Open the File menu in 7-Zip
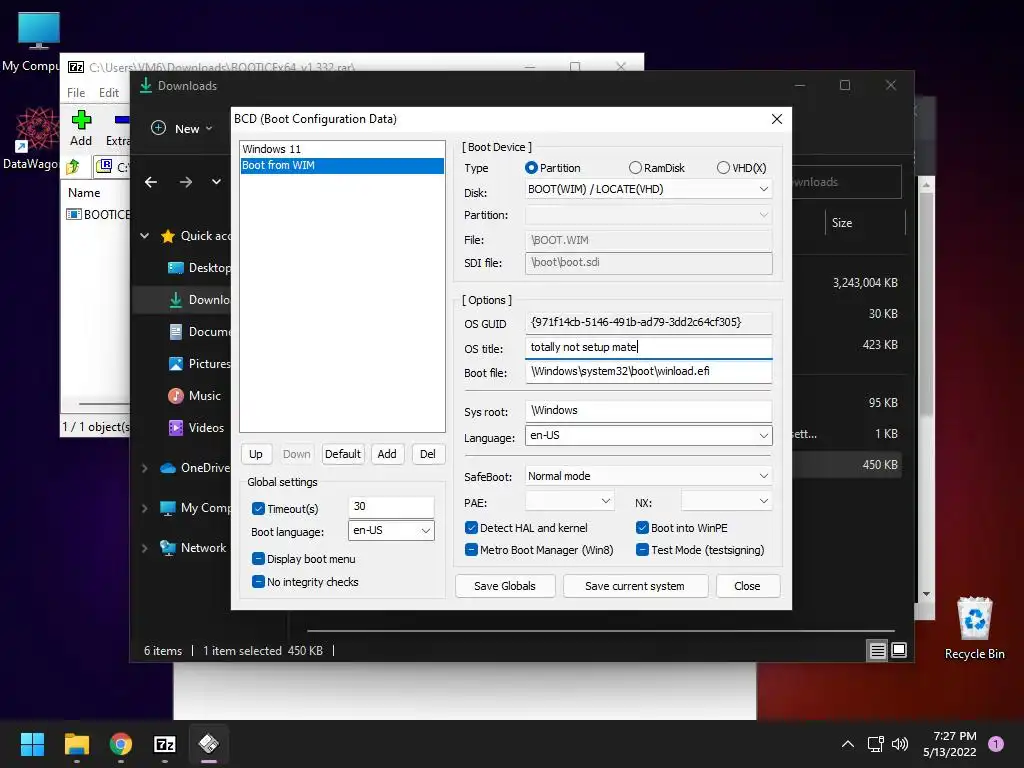 (76, 93)
